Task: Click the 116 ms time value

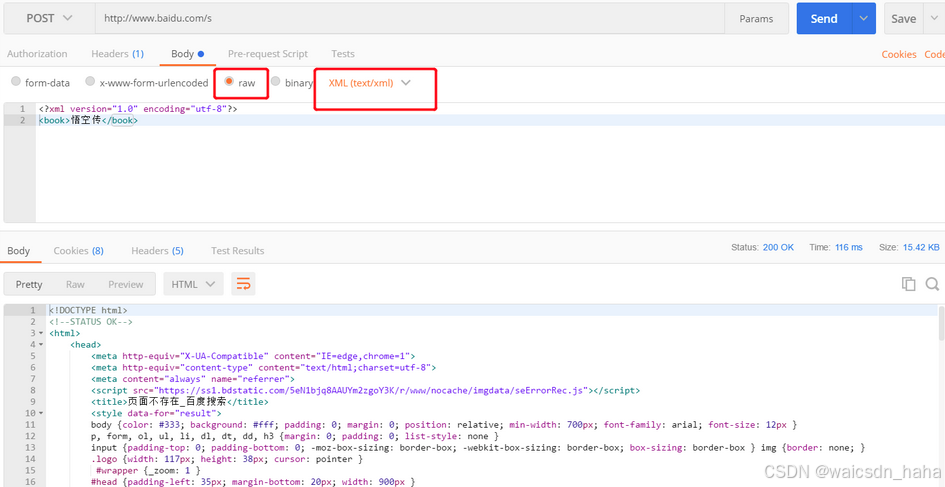Action: (x=849, y=247)
